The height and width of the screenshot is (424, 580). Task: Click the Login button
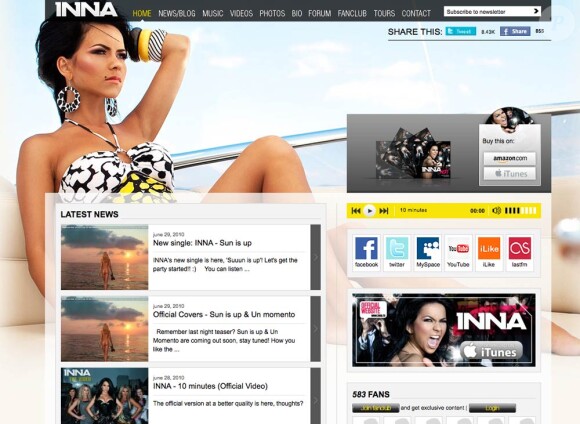(x=492, y=408)
